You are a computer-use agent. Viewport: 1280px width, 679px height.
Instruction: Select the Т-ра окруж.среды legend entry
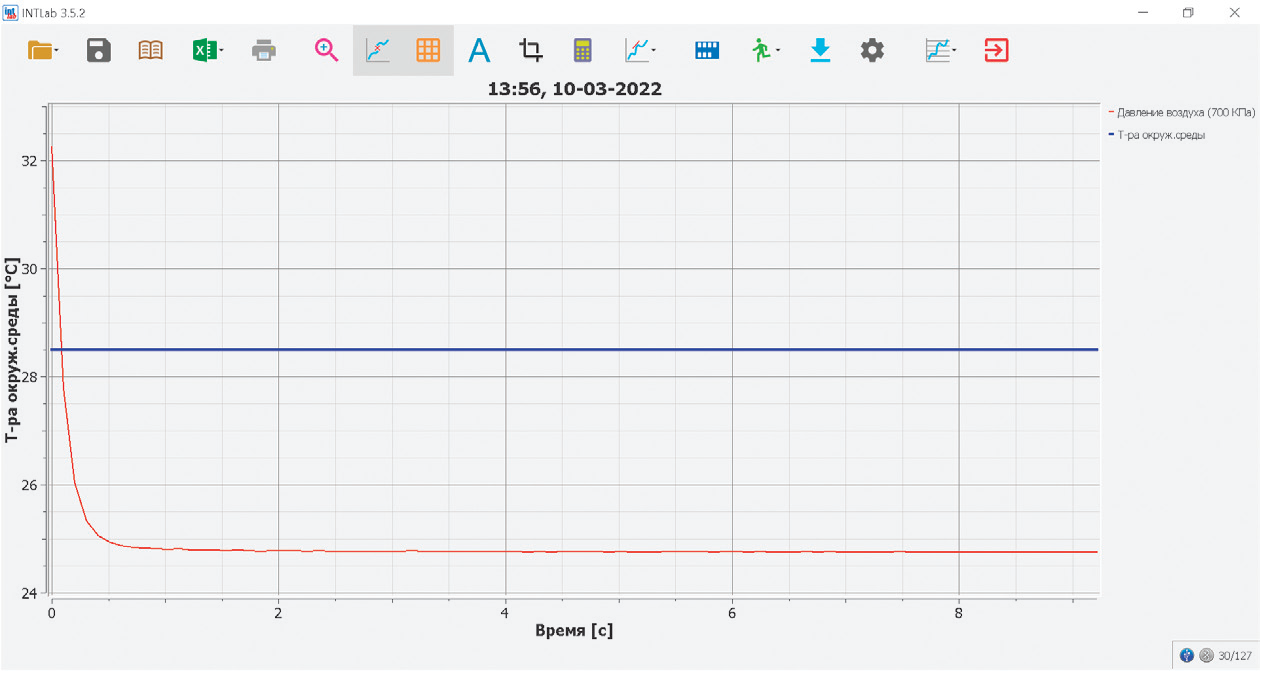click(1160, 135)
